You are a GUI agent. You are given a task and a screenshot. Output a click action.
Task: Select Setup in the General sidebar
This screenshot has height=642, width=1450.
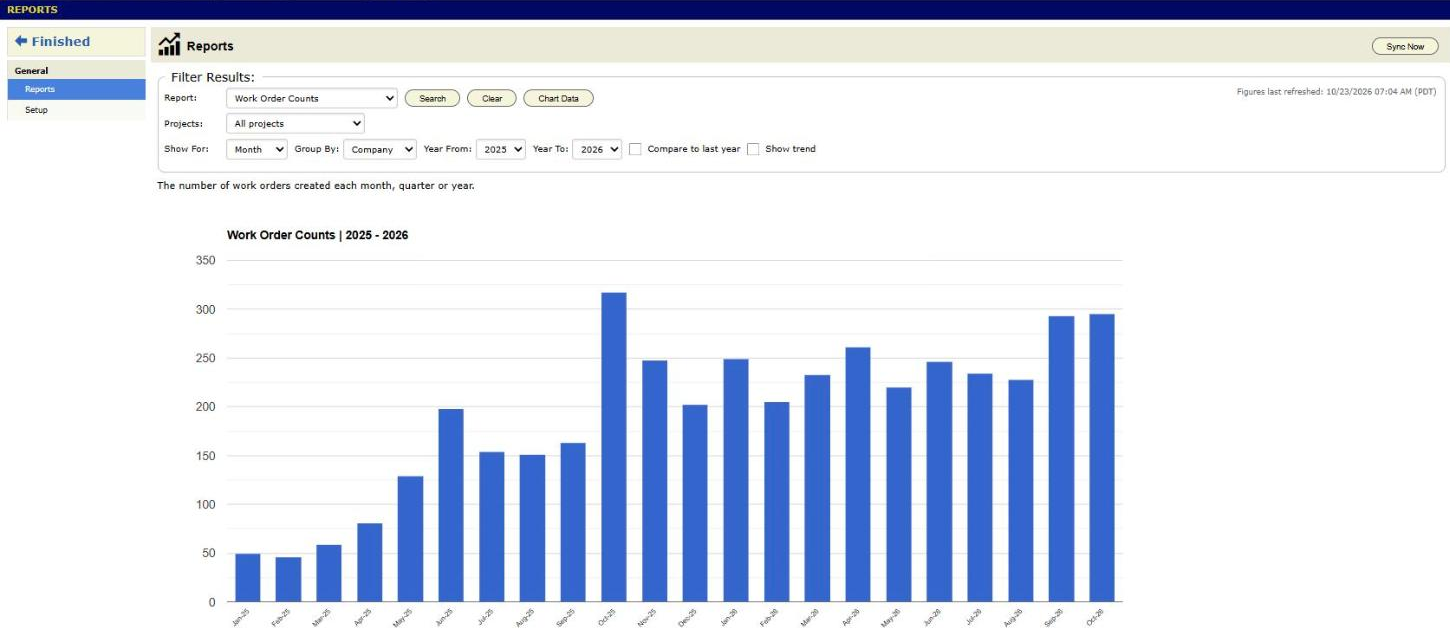(76, 110)
